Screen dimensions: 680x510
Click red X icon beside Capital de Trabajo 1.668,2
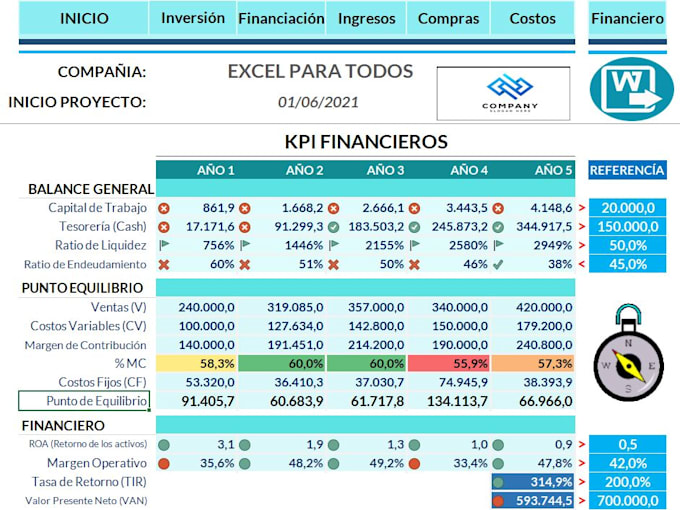[245, 209]
